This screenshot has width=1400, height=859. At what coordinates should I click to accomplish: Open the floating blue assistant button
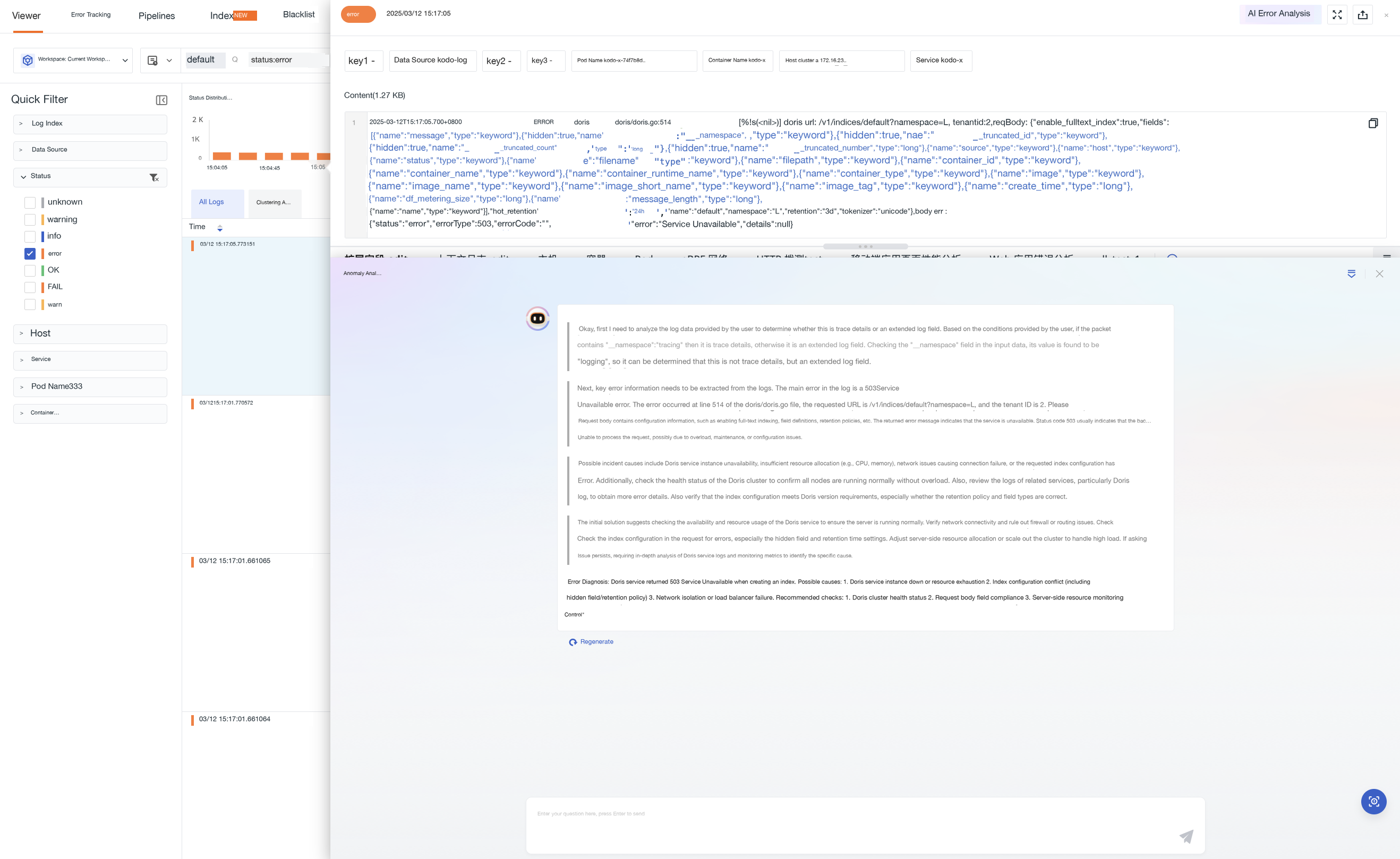(1373, 802)
